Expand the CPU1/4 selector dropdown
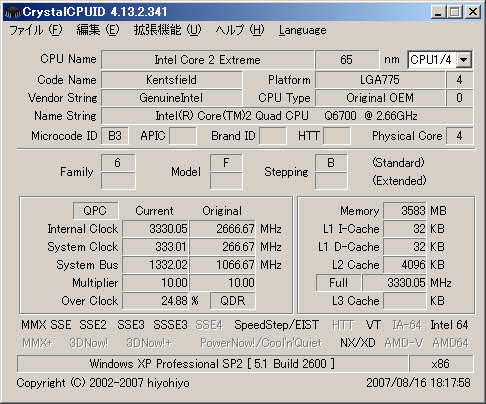 coord(464,60)
